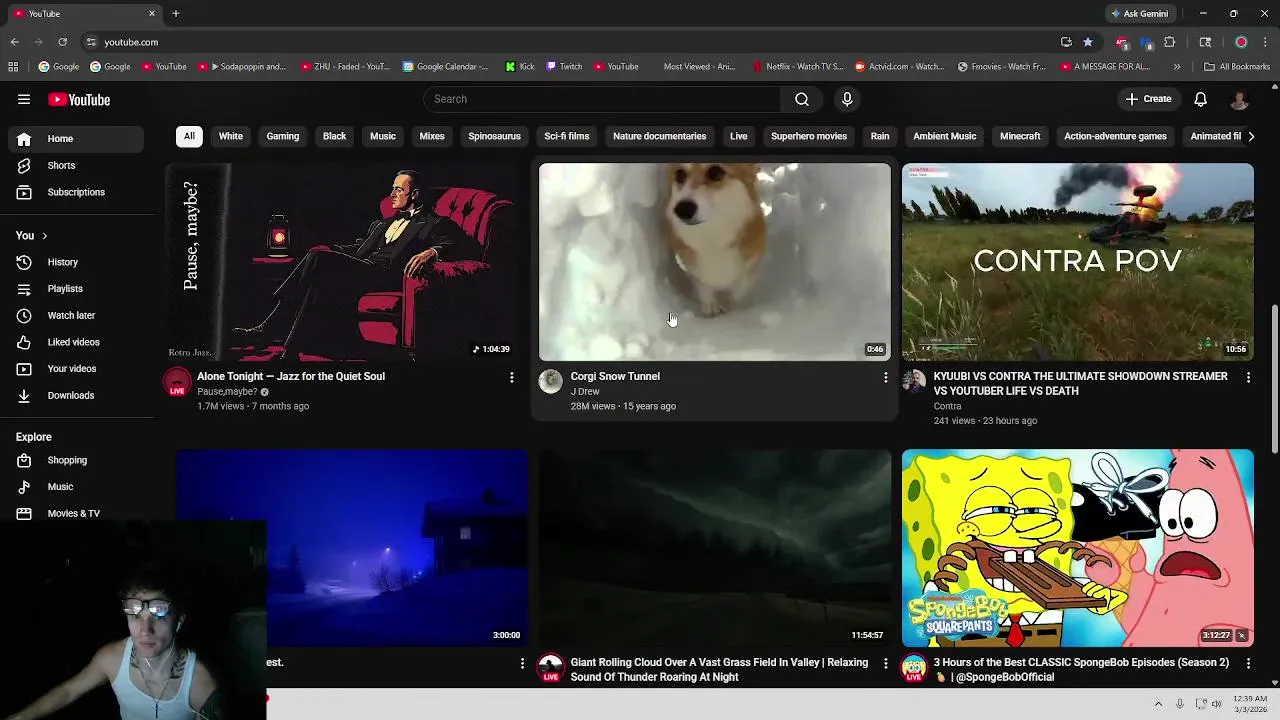
Task: Select the Minecraft filter chip
Action: click(1020, 136)
